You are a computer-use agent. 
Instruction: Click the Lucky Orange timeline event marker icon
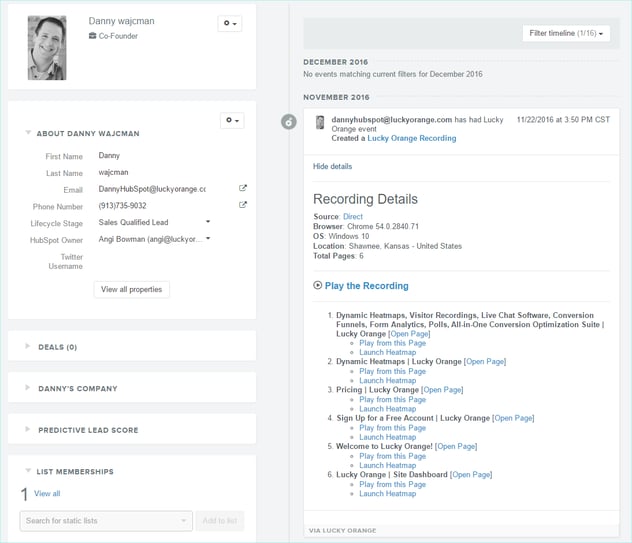(x=288, y=122)
